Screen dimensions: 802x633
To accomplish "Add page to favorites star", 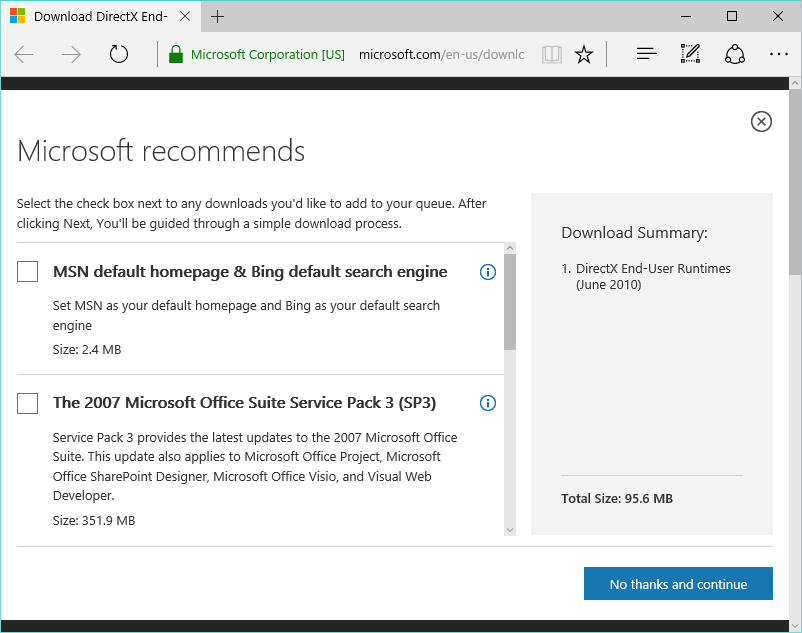I will click(584, 54).
